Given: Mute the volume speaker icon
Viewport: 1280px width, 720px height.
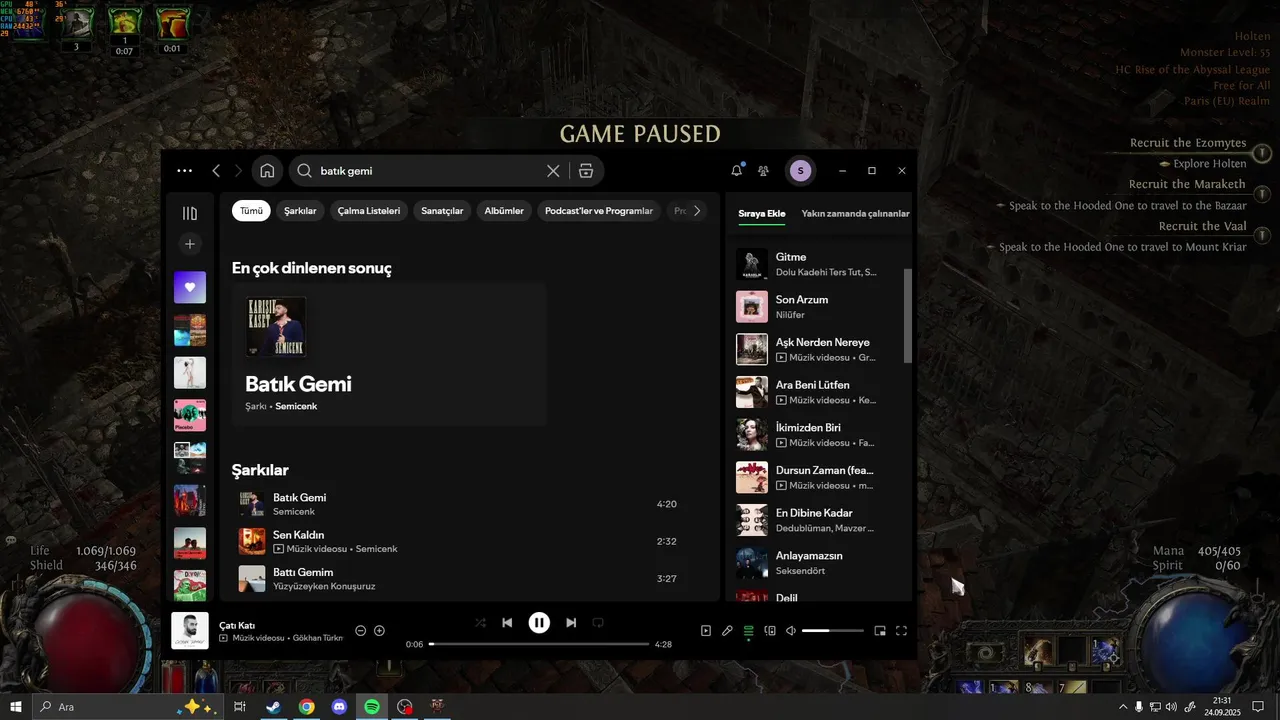Looking at the screenshot, I should pos(791,631).
